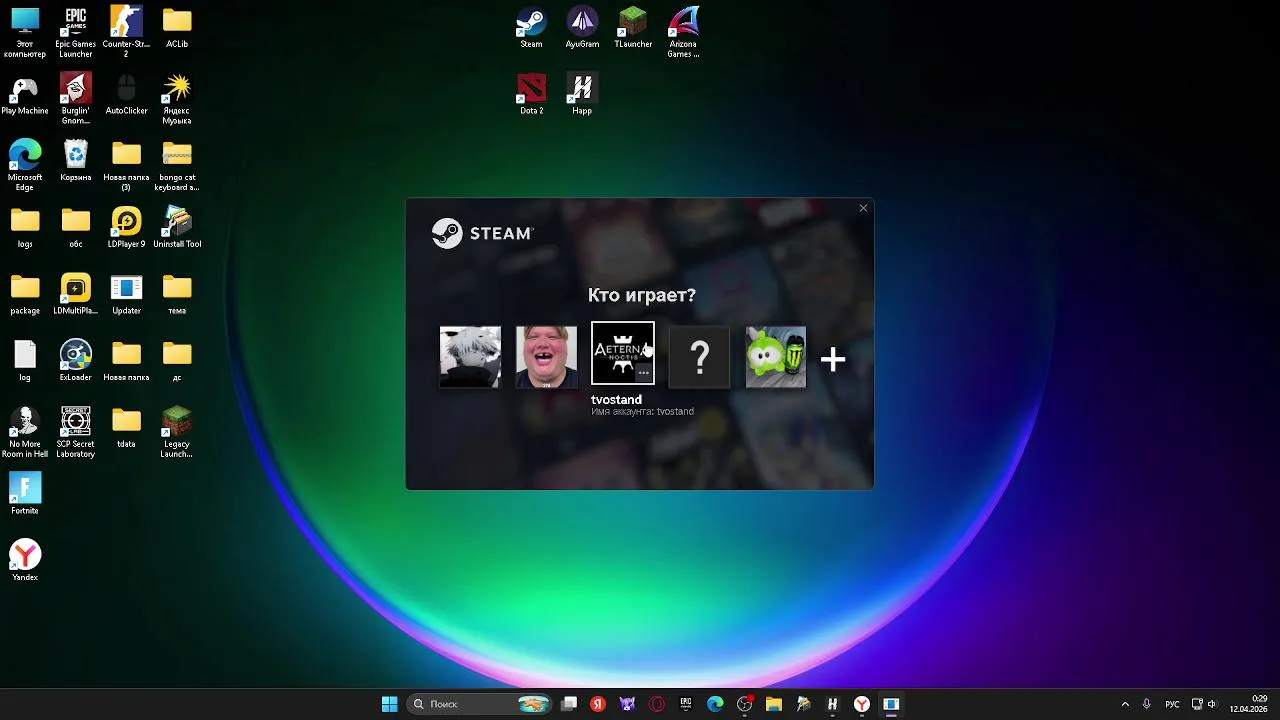
Task: Select the обс folder
Action: coord(75,228)
